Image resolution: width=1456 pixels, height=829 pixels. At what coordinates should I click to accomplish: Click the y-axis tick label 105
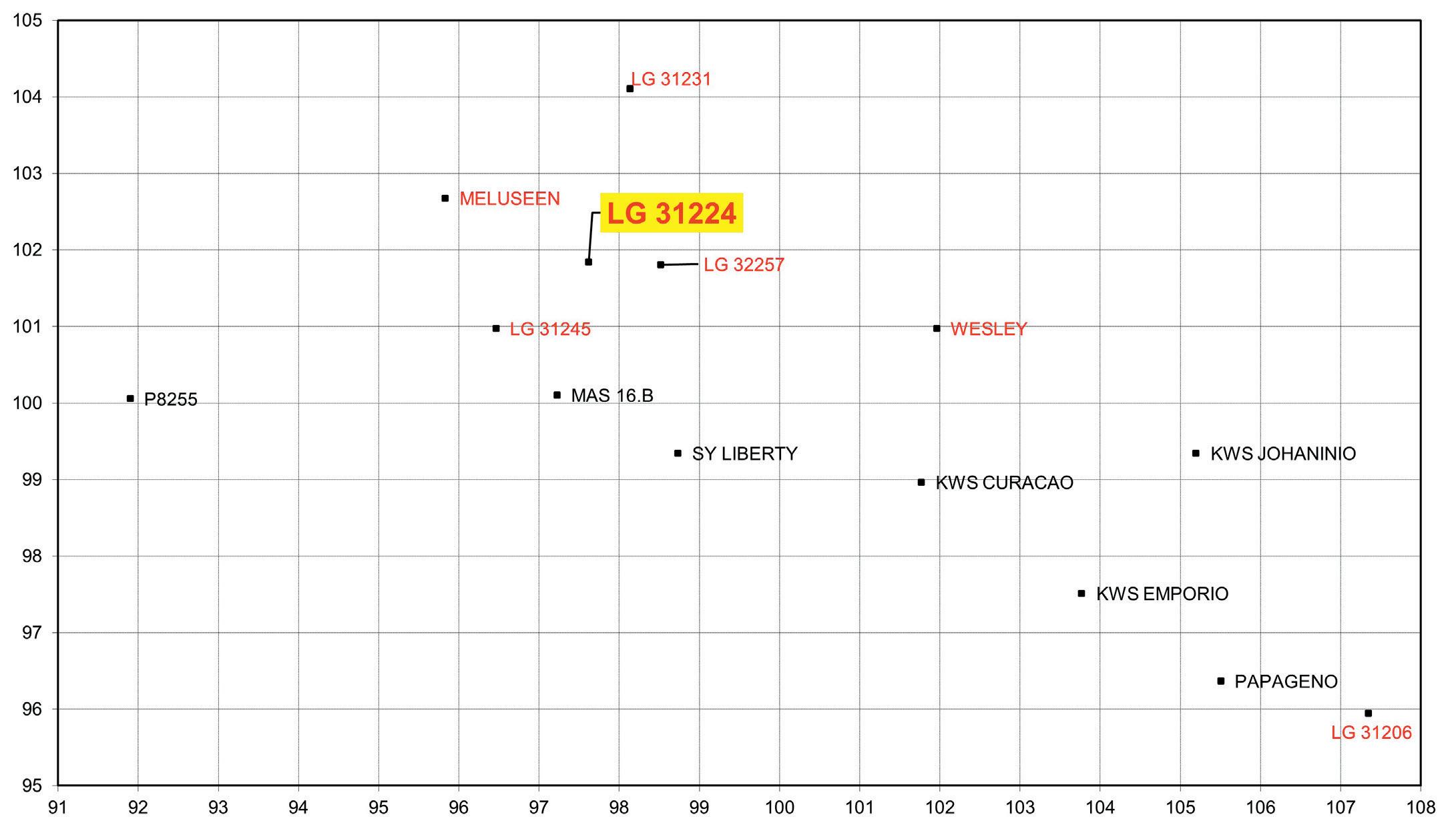click(x=27, y=21)
